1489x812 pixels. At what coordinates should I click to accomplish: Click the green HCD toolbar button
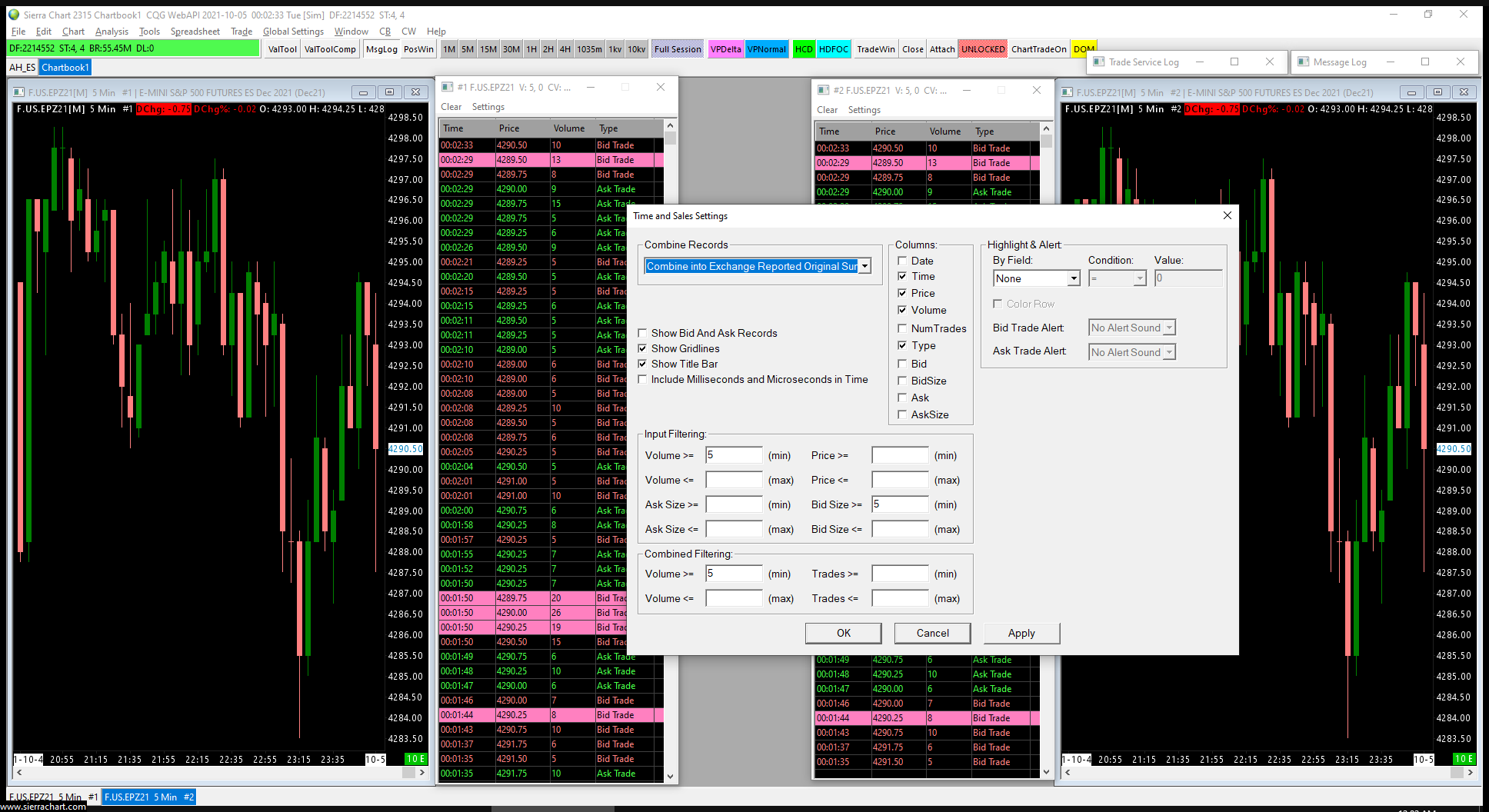click(804, 49)
